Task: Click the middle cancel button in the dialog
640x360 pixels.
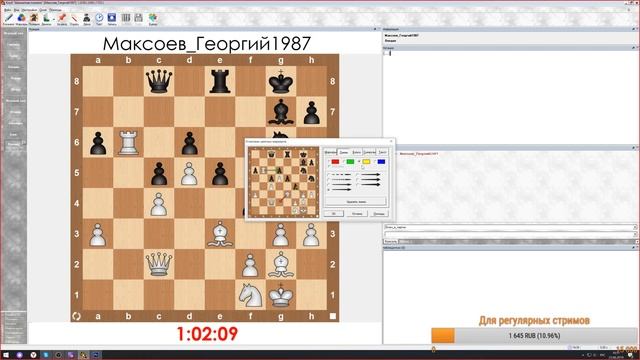Action: [x=357, y=213]
